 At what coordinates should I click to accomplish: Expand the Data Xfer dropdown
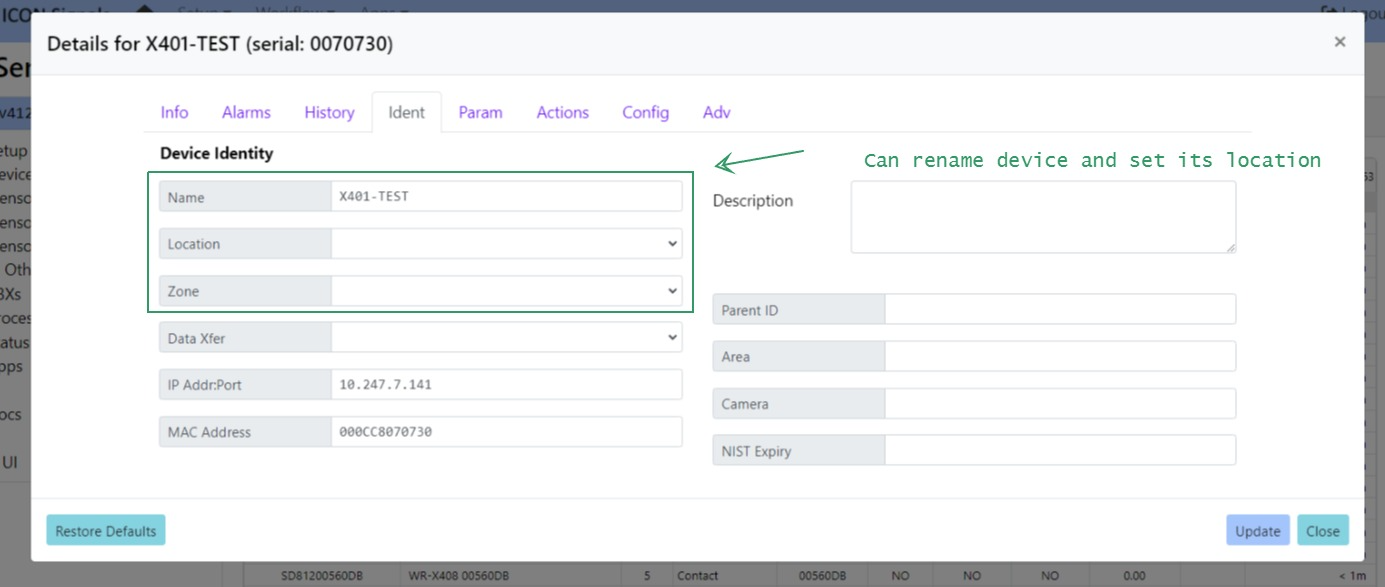click(x=506, y=338)
